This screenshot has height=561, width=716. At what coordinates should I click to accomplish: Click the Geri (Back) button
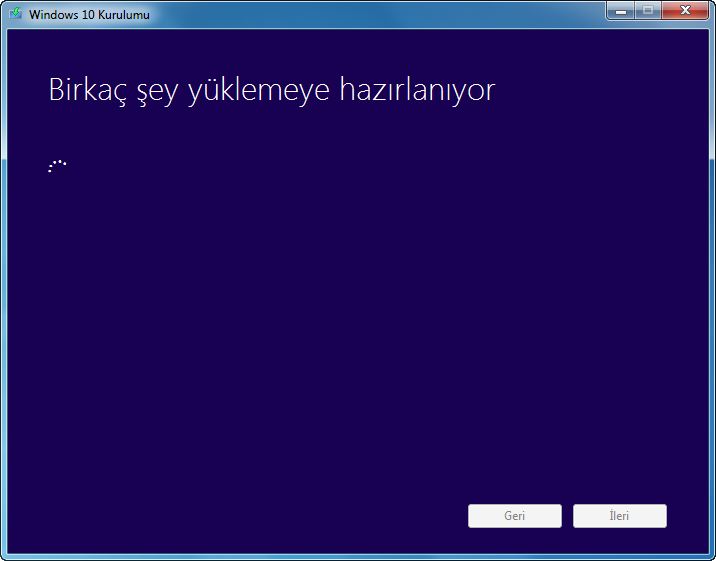pyautogui.click(x=515, y=516)
